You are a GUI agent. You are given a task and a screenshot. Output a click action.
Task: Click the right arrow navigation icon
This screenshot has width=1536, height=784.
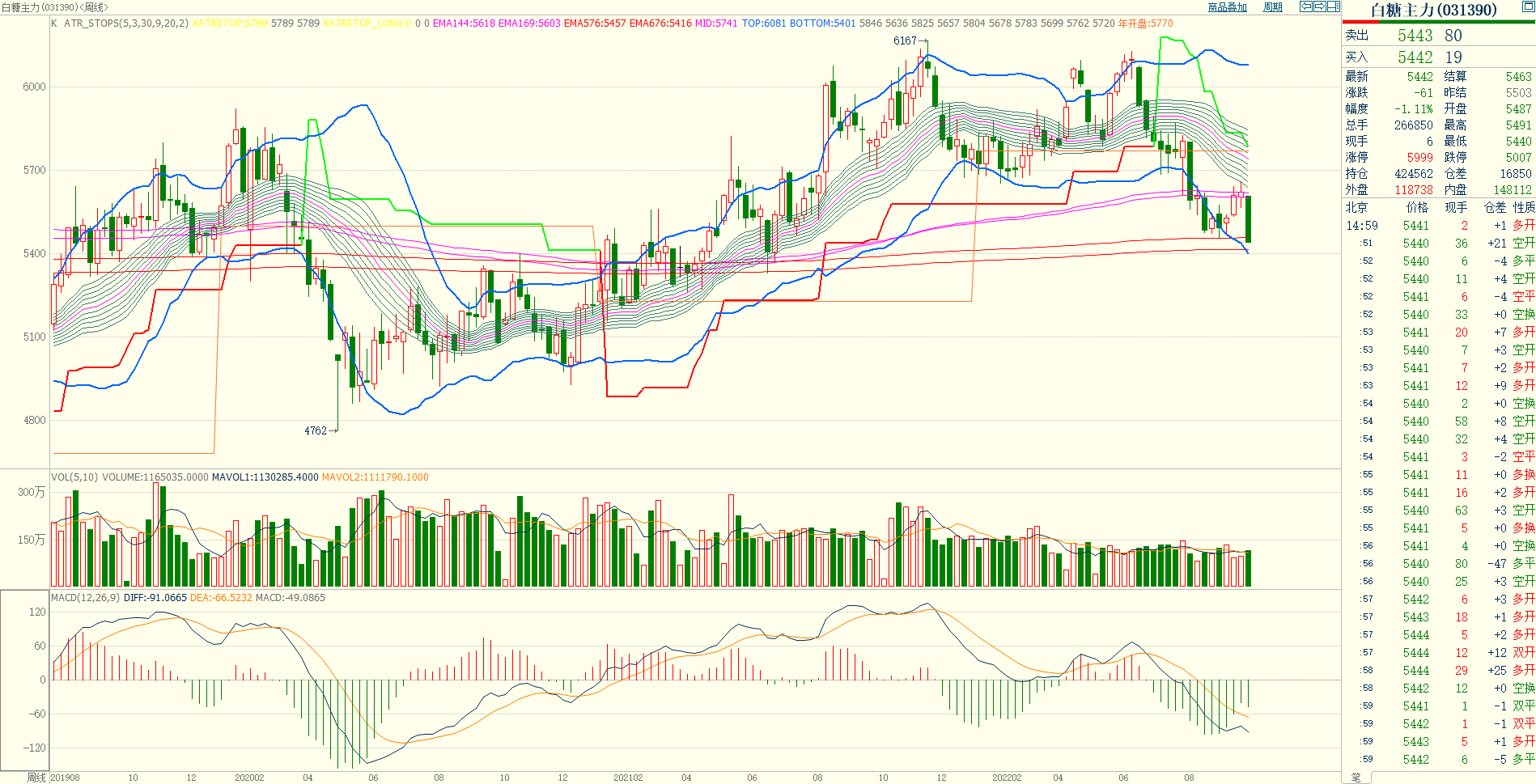1319,6
